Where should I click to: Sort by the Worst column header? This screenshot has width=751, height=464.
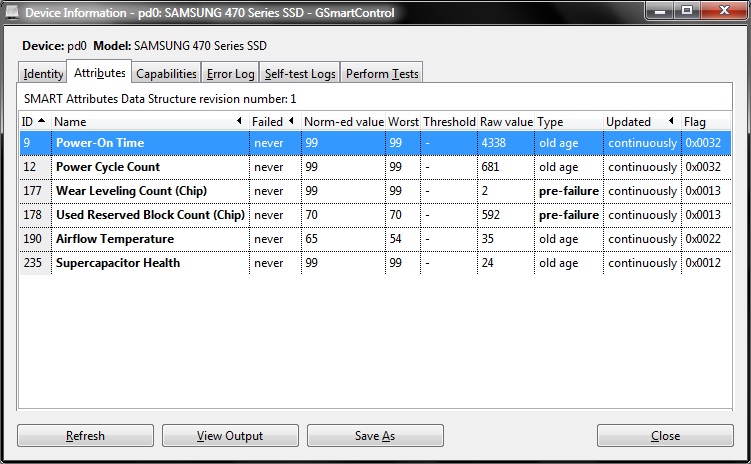(x=403, y=122)
